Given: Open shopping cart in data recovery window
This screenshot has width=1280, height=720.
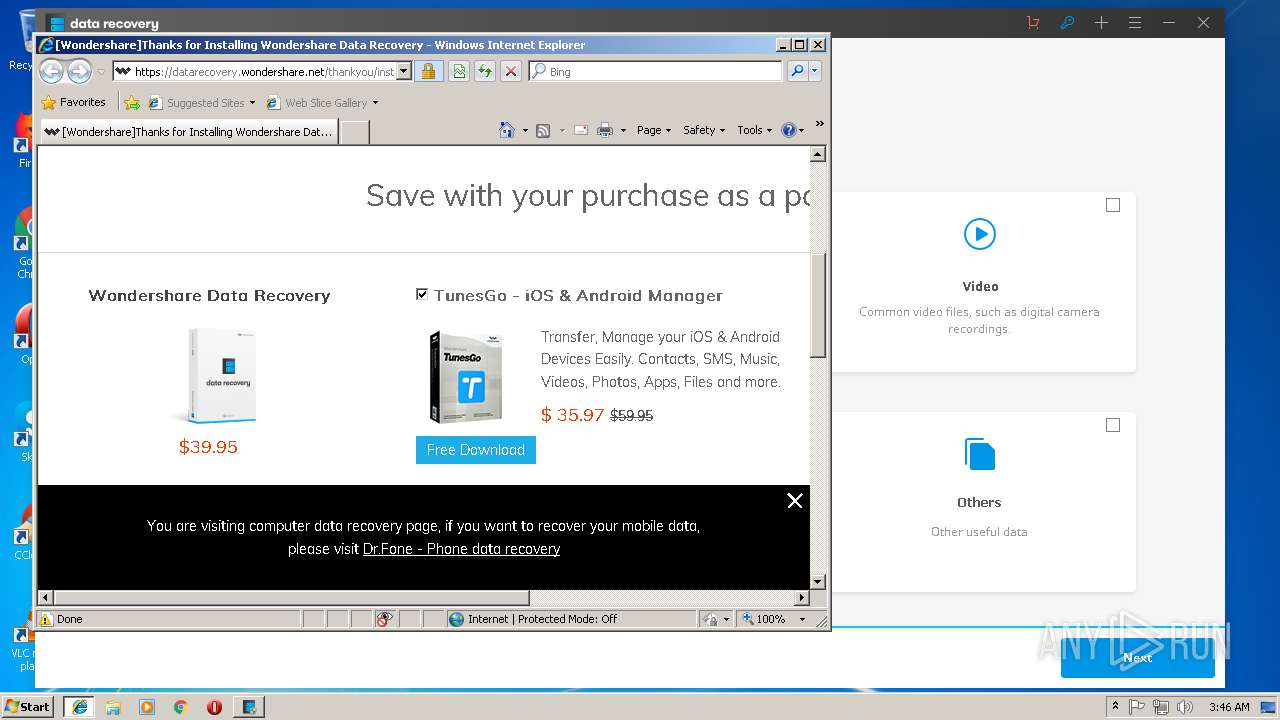Looking at the screenshot, I should pyautogui.click(x=1033, y=22).
